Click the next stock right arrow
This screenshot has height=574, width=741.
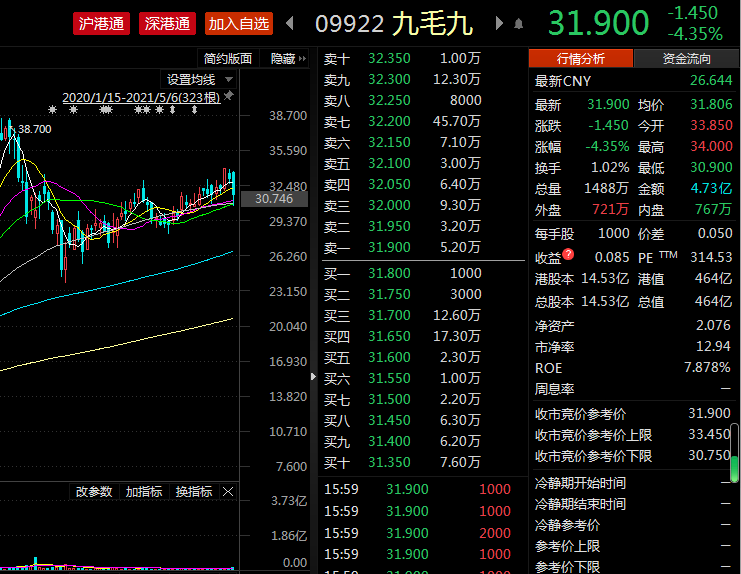pos(499,23)
